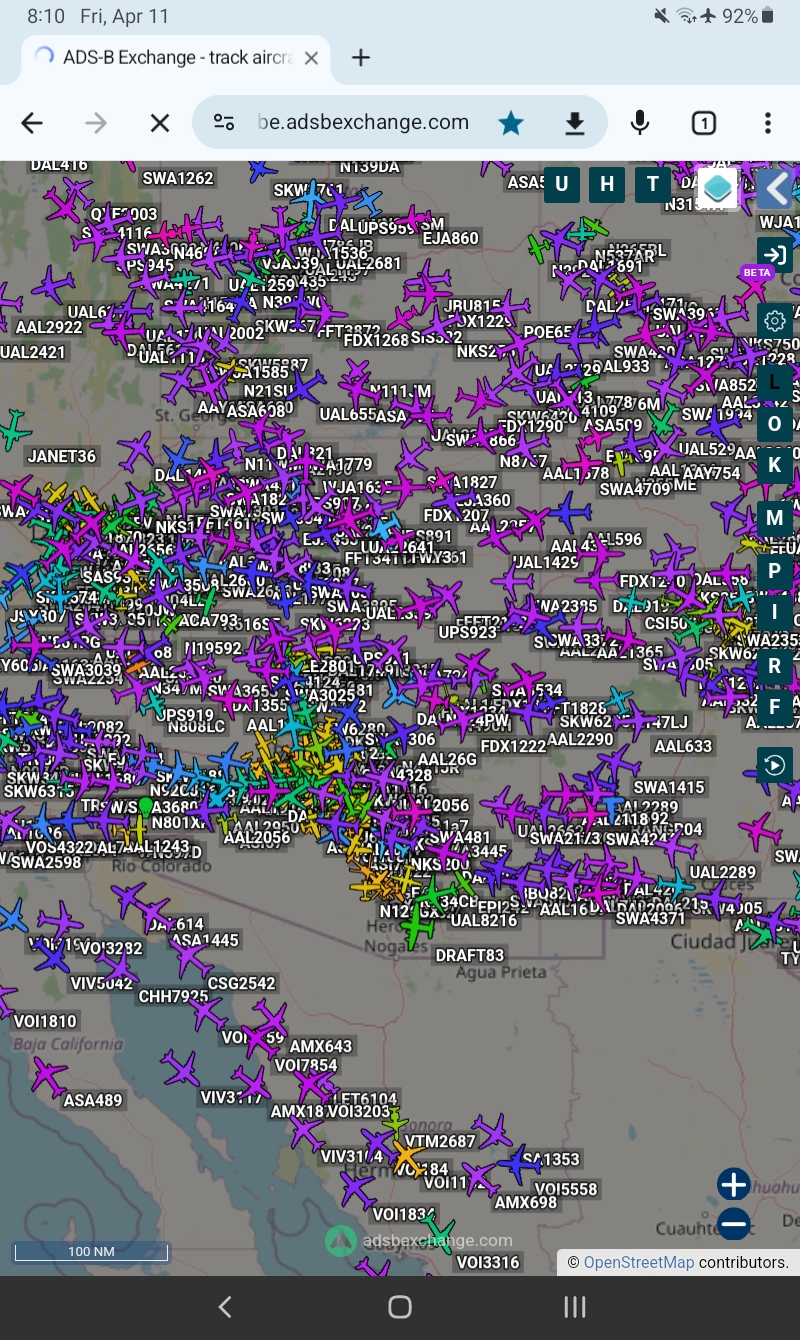800x1340 pixels.
Task: Select the VOI3316 flight label
Action: (x=488, y=1262)
